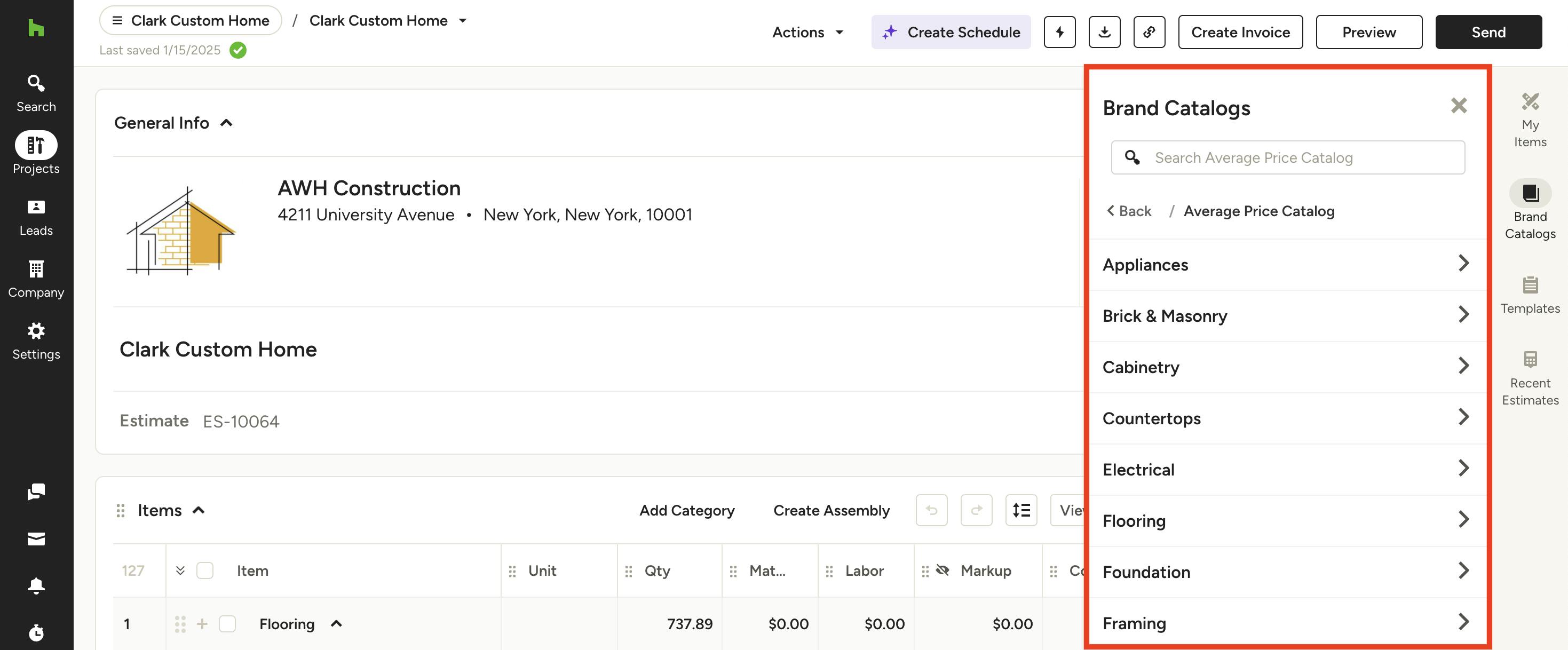Open notifications bell icon

(x=36, y=585)
